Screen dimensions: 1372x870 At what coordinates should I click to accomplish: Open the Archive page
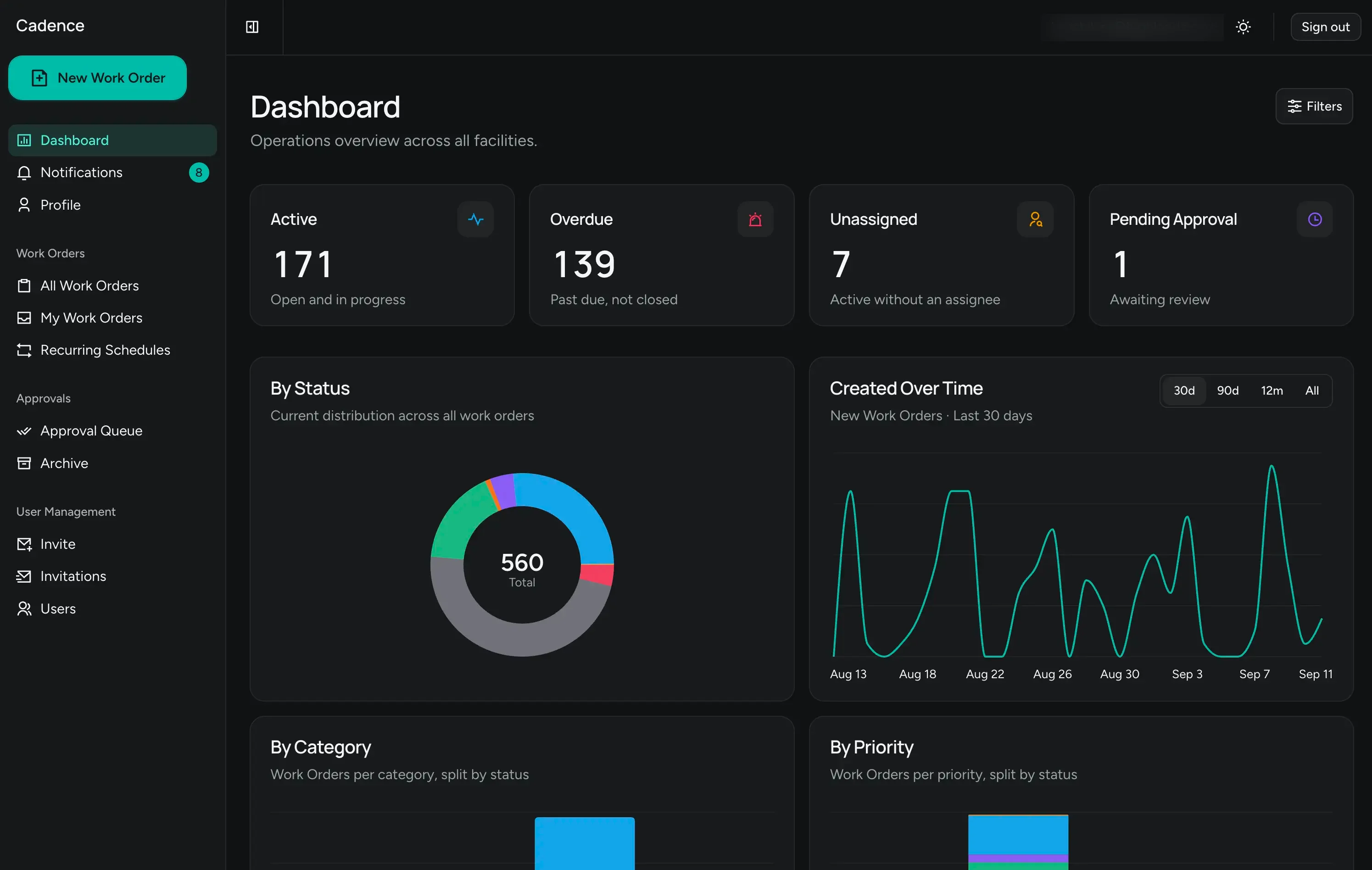[x=112, y=463]
